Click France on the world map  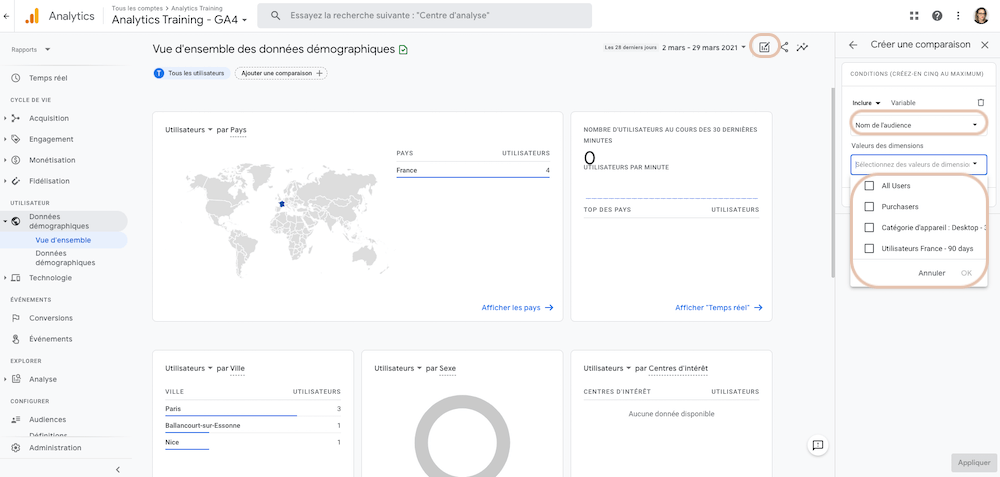click(x=281, y=204)
